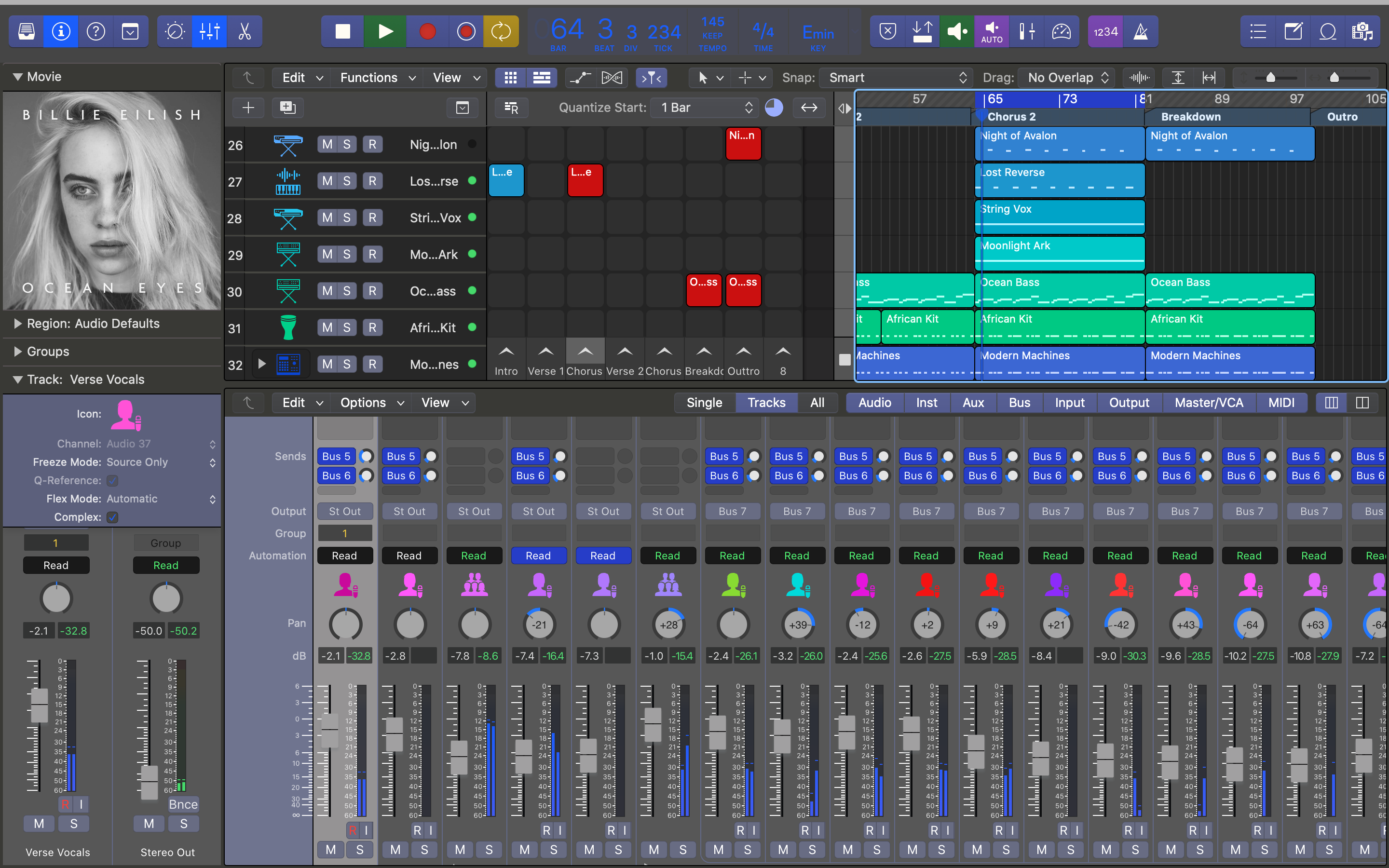
Task: Open the Smart Controls dial button
Action: [175, 31]
